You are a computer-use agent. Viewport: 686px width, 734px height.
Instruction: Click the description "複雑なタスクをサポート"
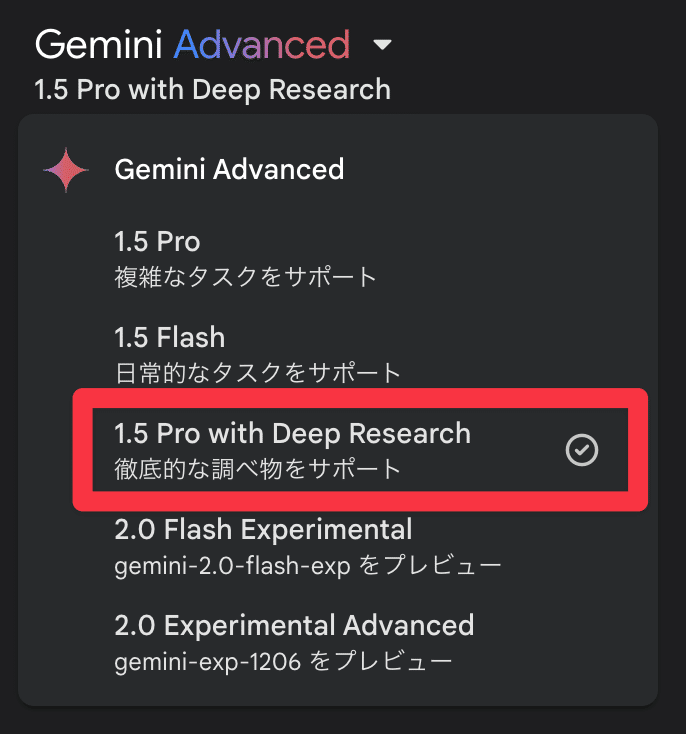[x=245, y=276]
